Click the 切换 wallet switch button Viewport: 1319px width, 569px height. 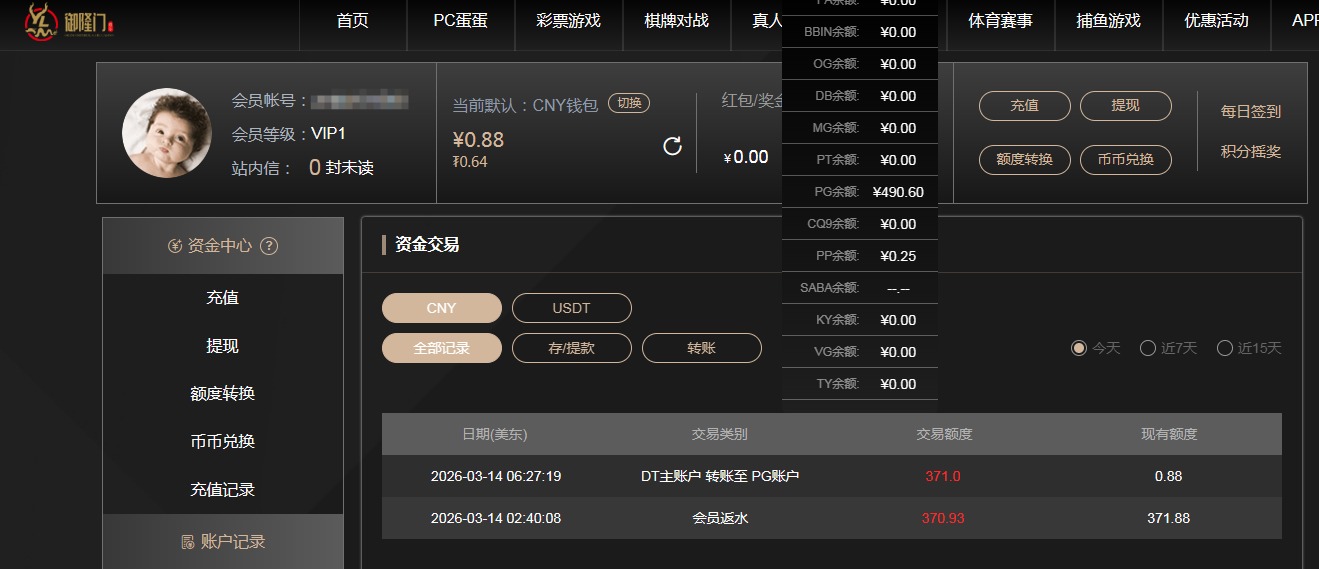coord(629,103)
